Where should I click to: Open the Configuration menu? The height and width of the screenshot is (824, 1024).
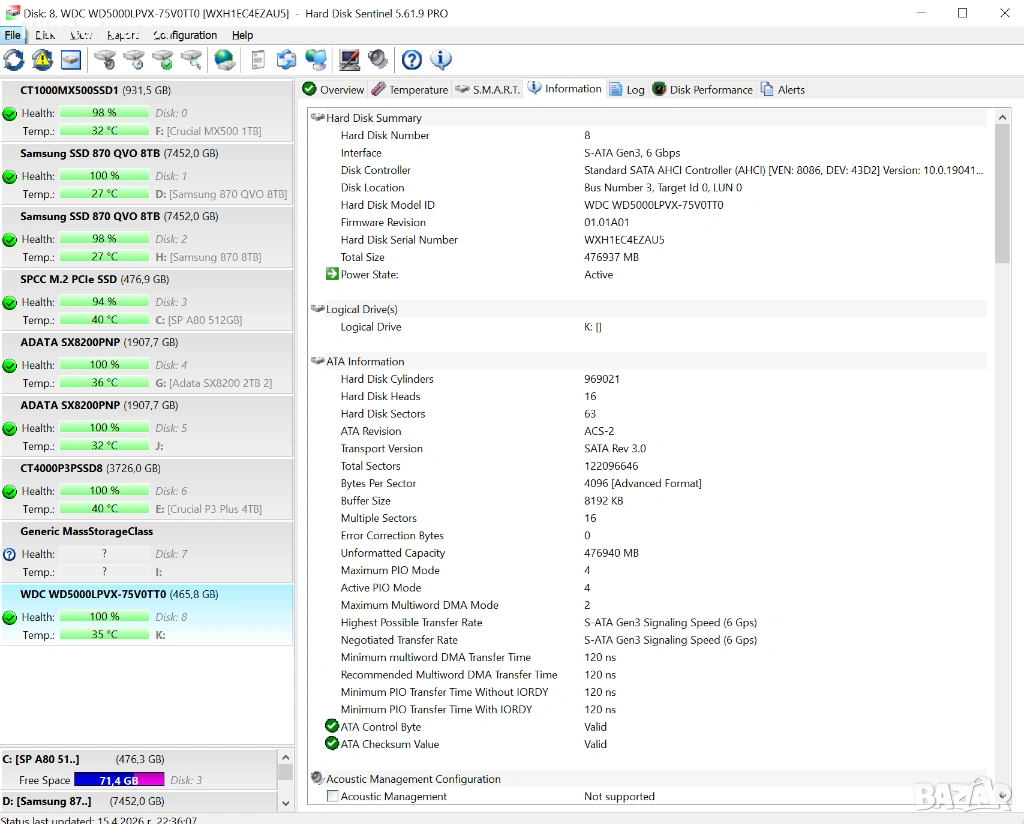point(186,35)
